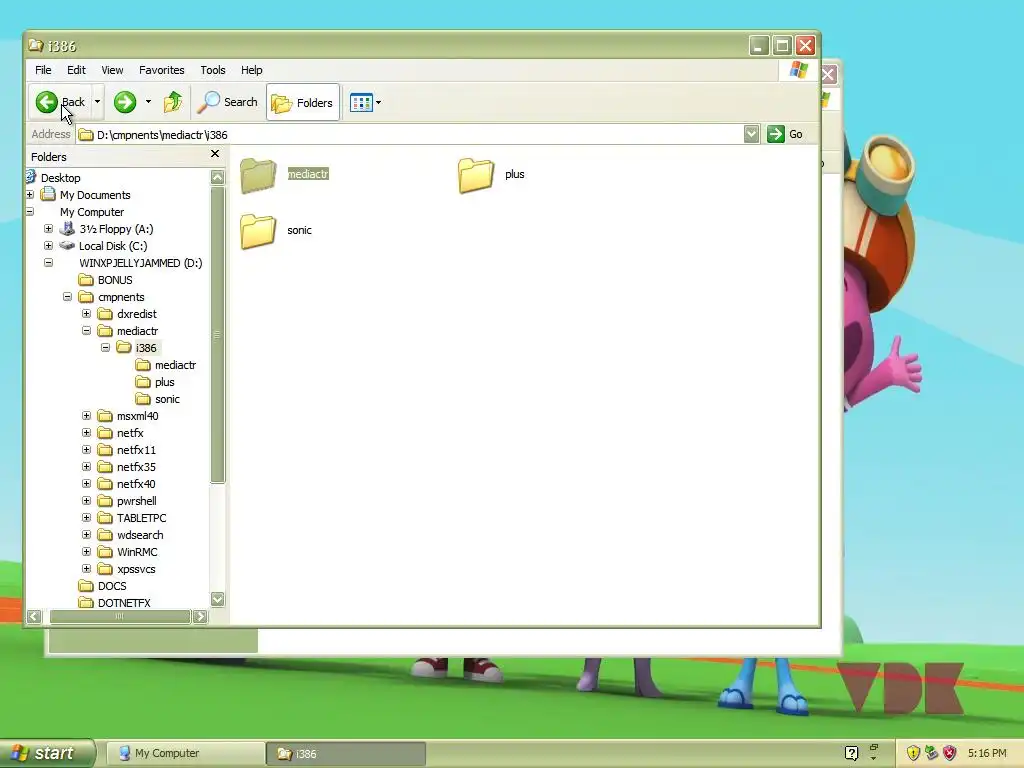Select 3½ Floppy (A:) drive icon
This screenshot has width=1024, height=768.
(x=67, y=229)
